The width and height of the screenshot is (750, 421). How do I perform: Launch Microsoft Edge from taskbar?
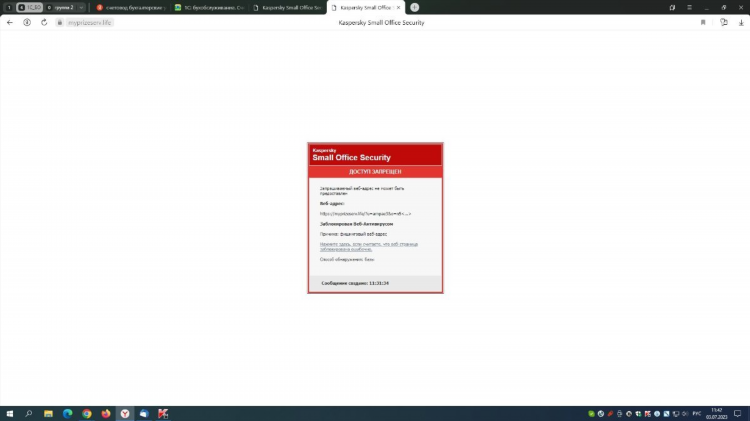(67, 413)
